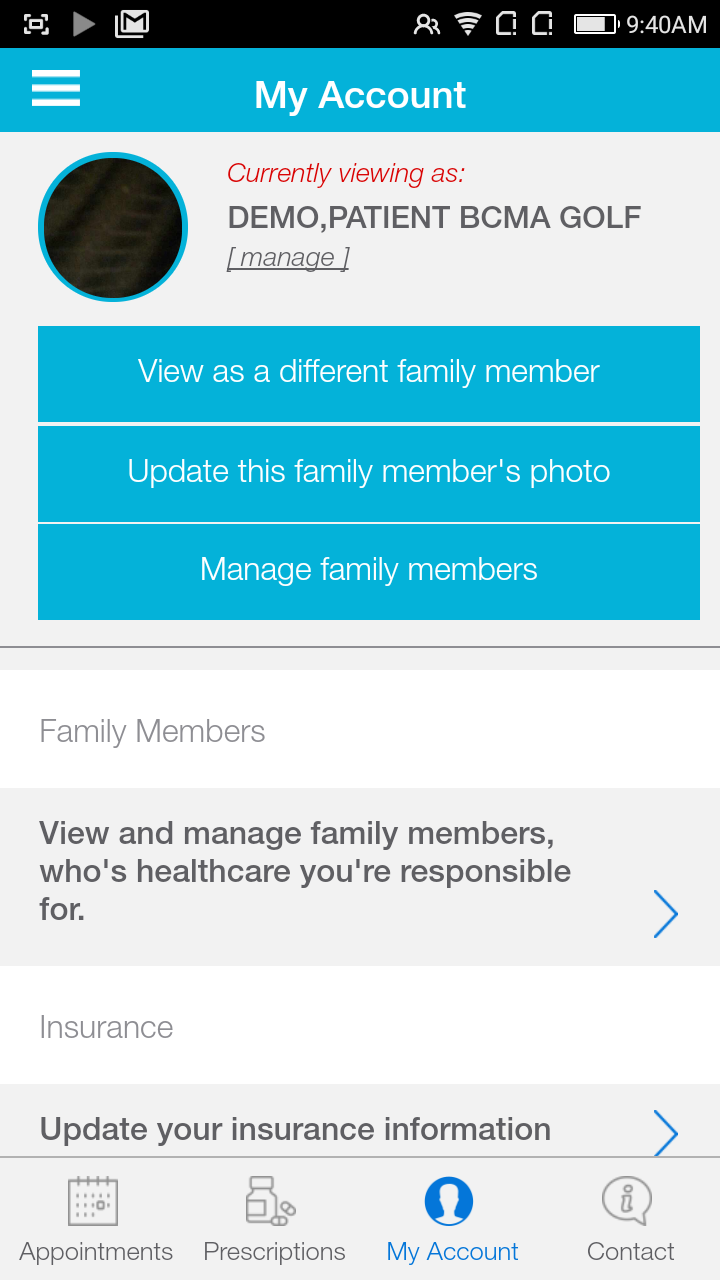Switch to the Prescriptions tab label
The image size is (720, 1280).
click(x=274, y=1252)
